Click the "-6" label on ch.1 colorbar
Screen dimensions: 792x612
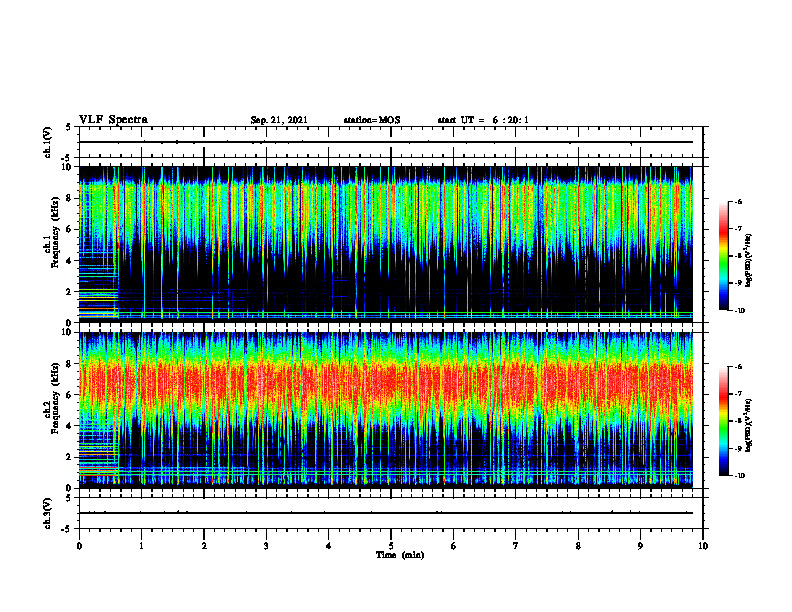[738, 202]
